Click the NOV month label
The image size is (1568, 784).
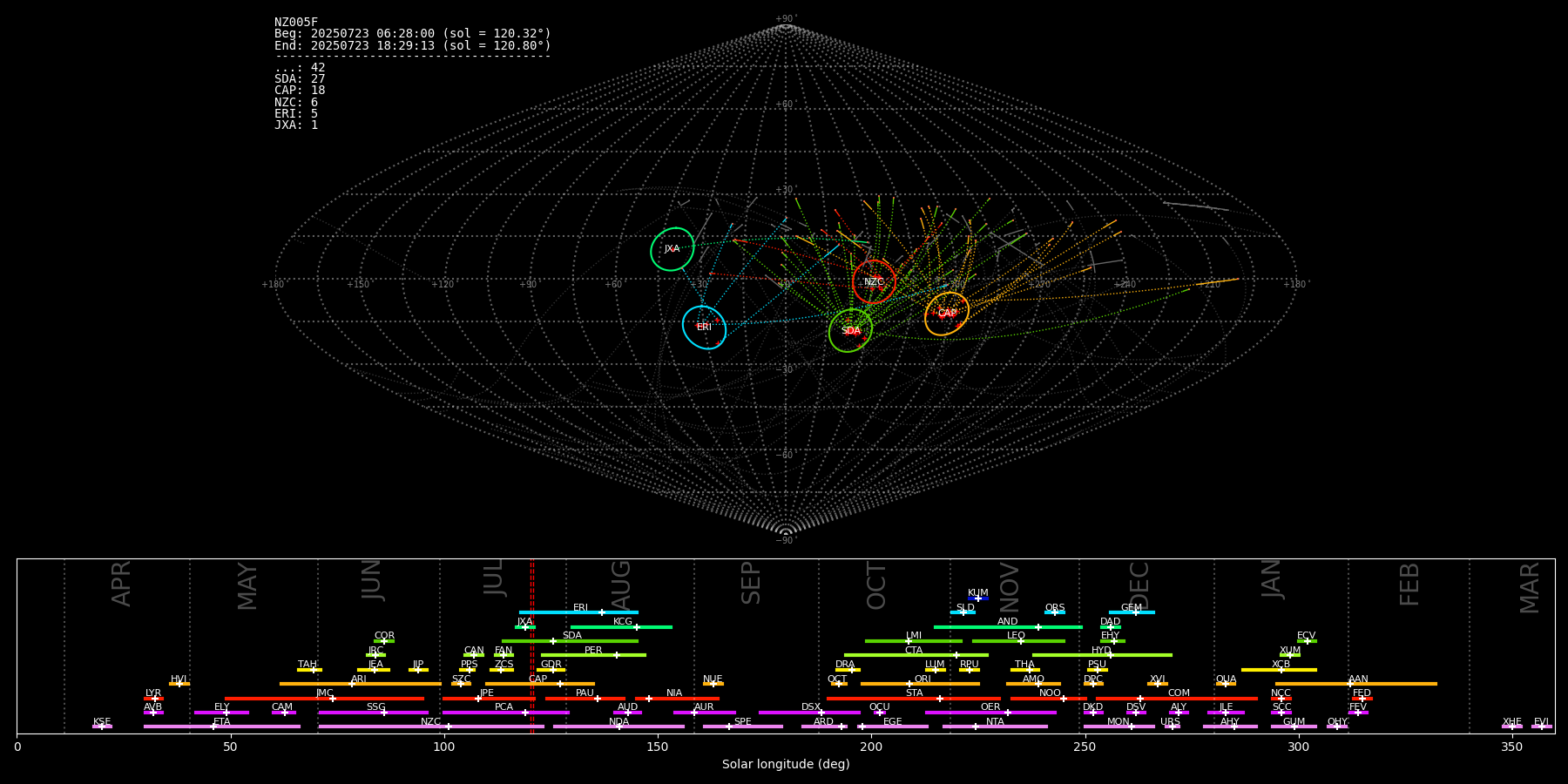point(1009,587)
